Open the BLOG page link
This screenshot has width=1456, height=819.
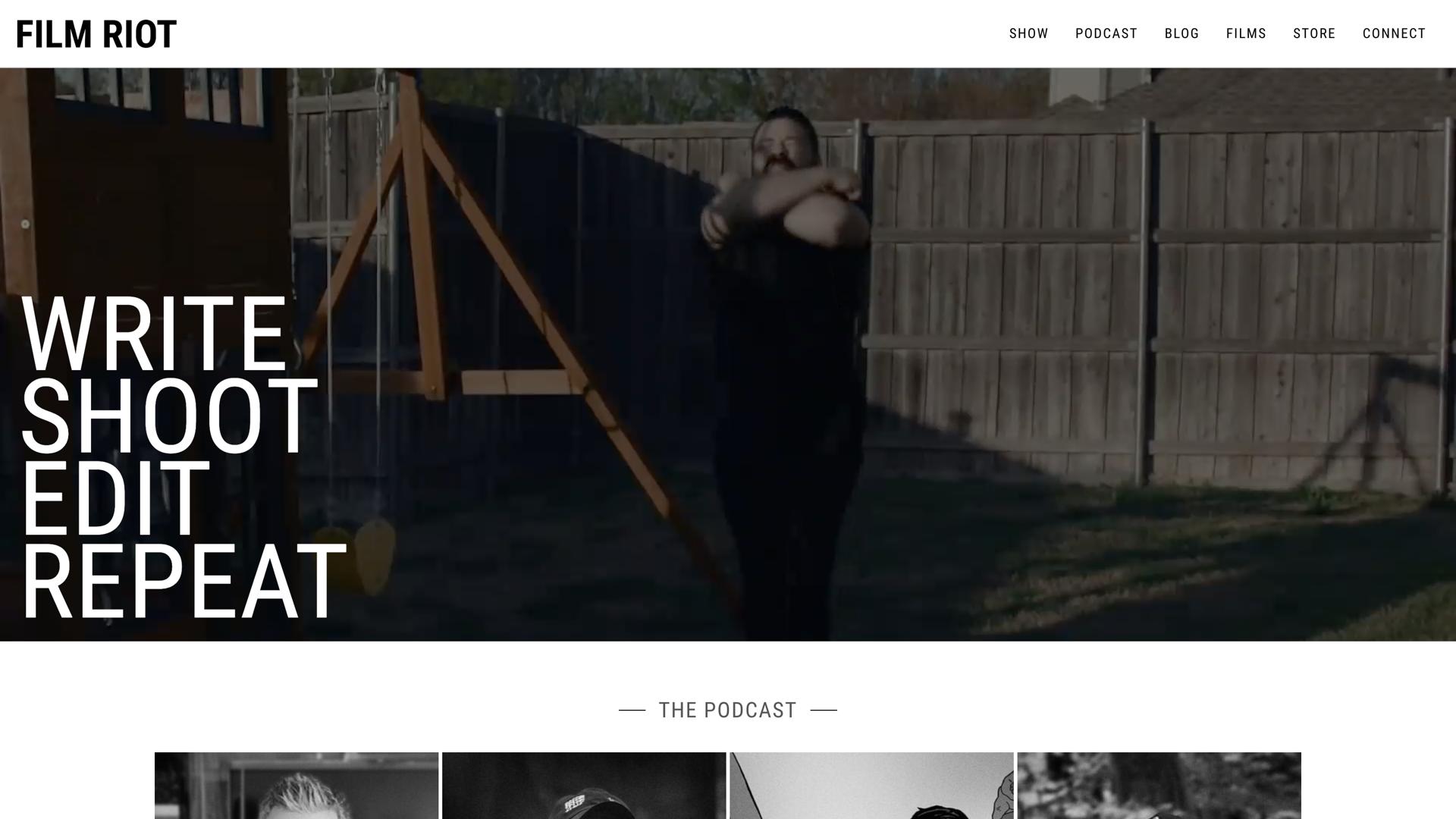(x=1181, y=33)
